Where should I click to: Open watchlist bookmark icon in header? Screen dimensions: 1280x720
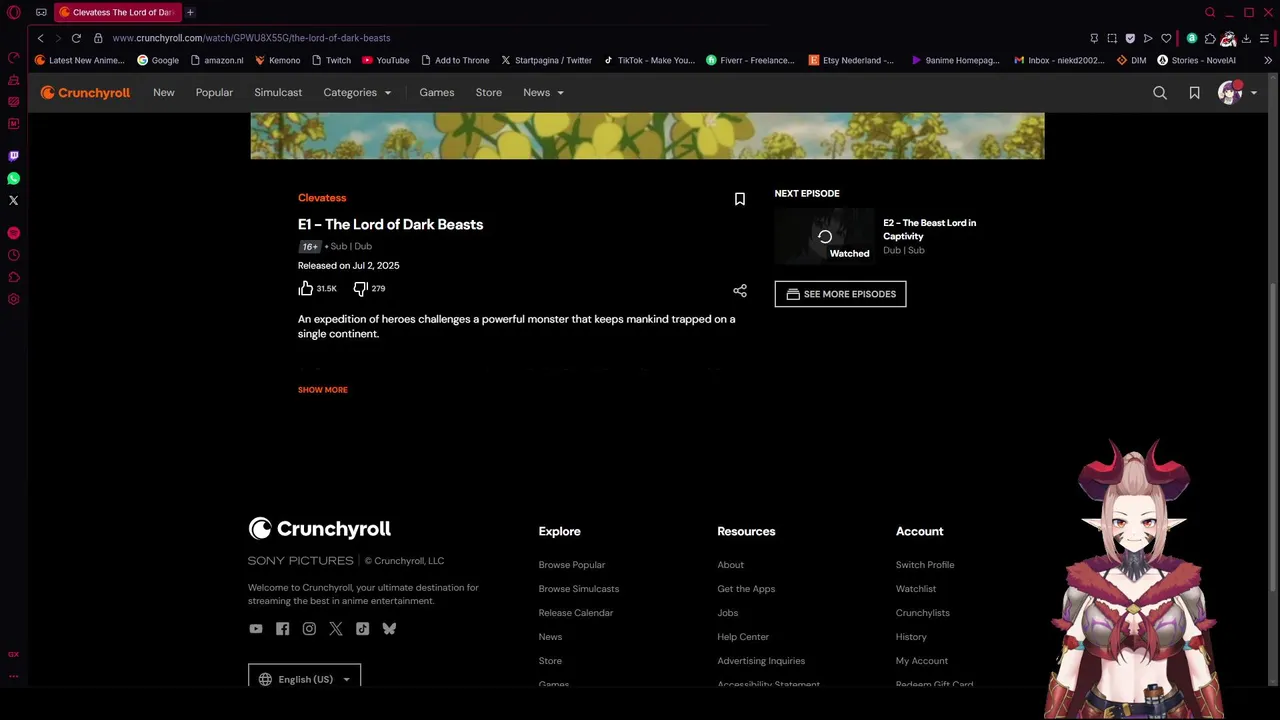[x=1194, y=93]
